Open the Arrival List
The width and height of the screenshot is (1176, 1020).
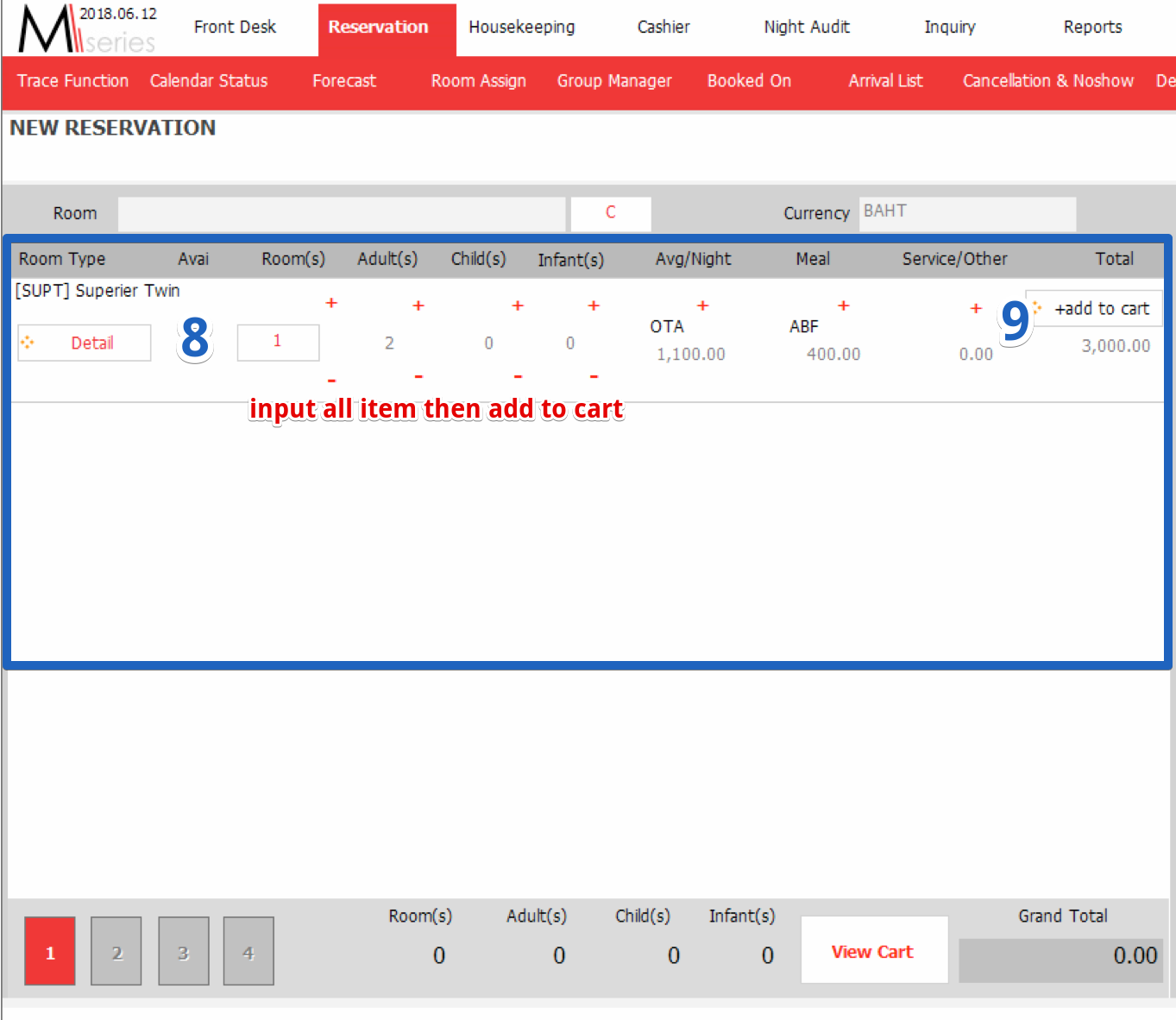[885, 80]
